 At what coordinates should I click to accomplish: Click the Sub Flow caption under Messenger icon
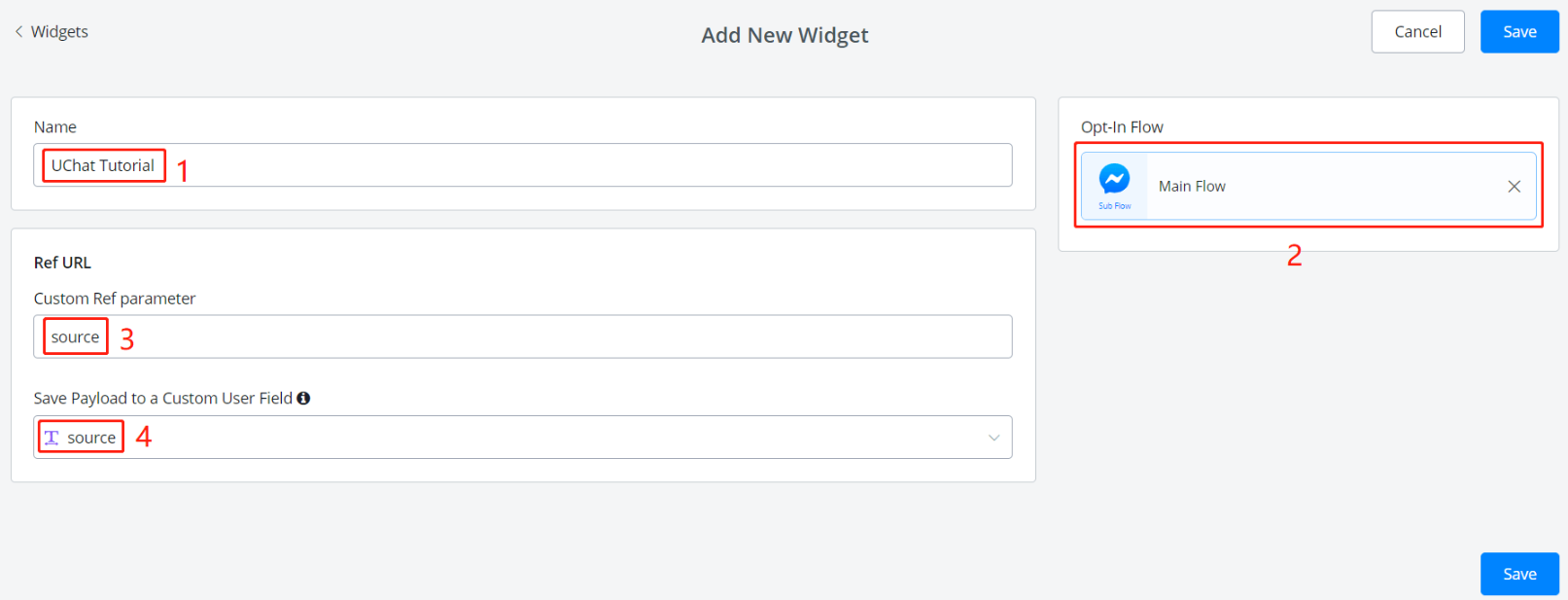coord(1114,206)
